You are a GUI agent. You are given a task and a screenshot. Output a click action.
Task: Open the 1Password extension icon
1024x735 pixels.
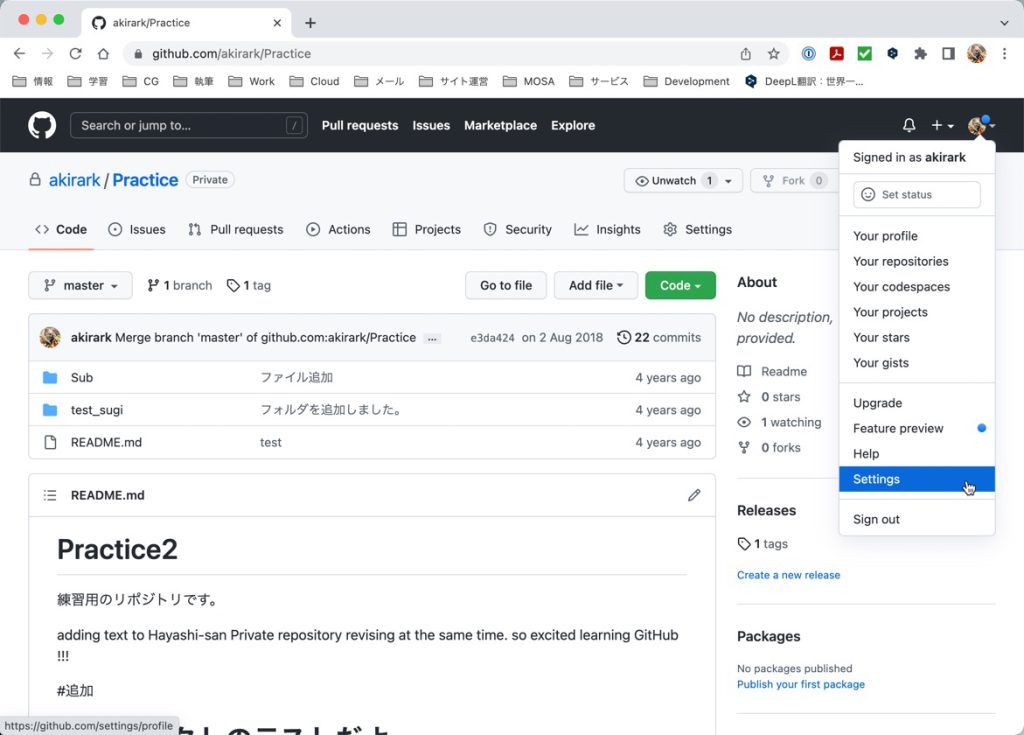808,54
